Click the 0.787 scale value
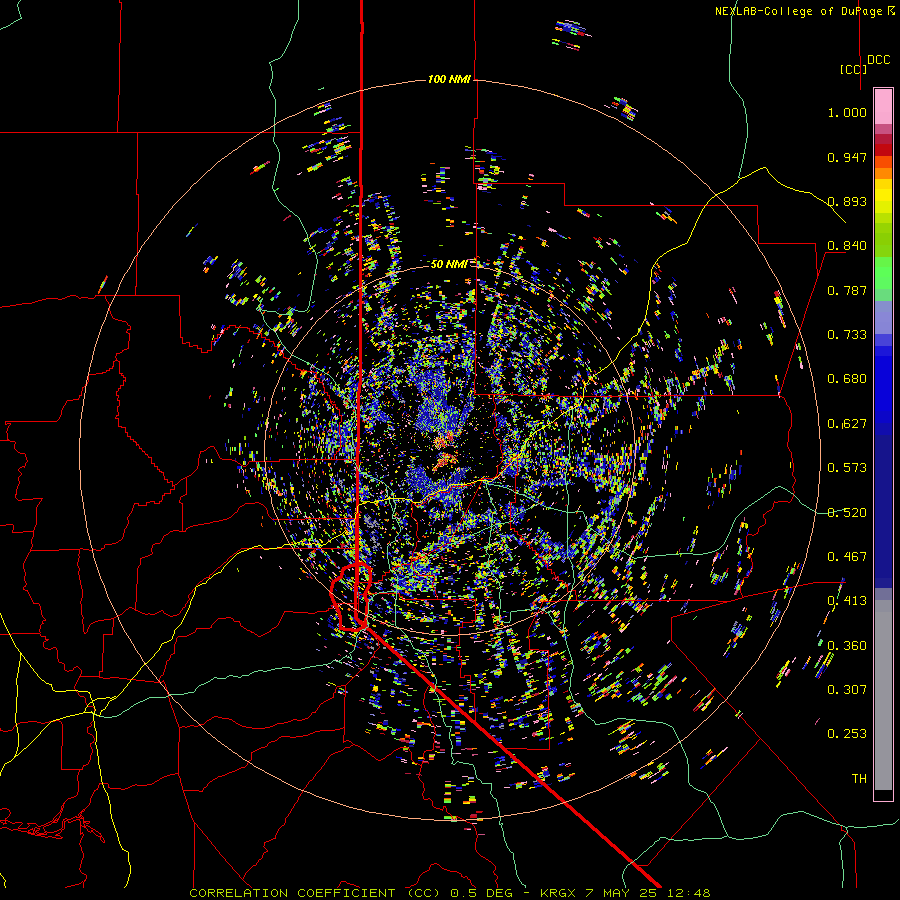Viewport: 900px width, 900px height. click(x=847, y=290)
